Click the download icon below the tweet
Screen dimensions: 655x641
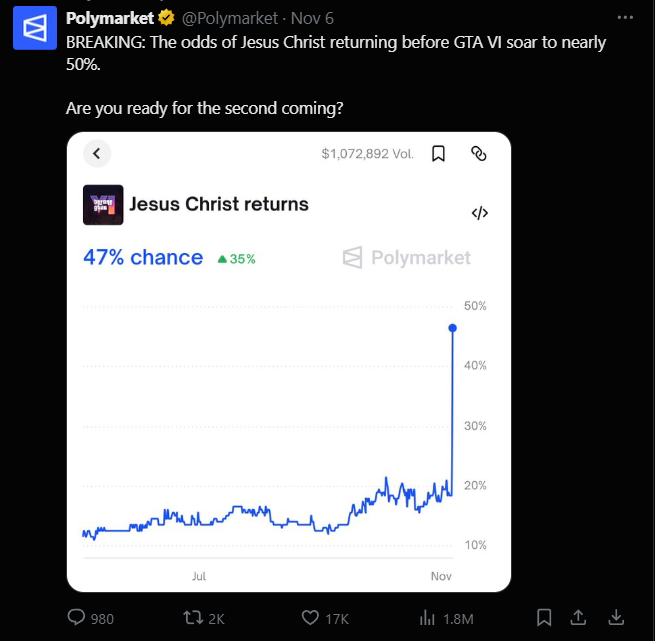[617, 616]
